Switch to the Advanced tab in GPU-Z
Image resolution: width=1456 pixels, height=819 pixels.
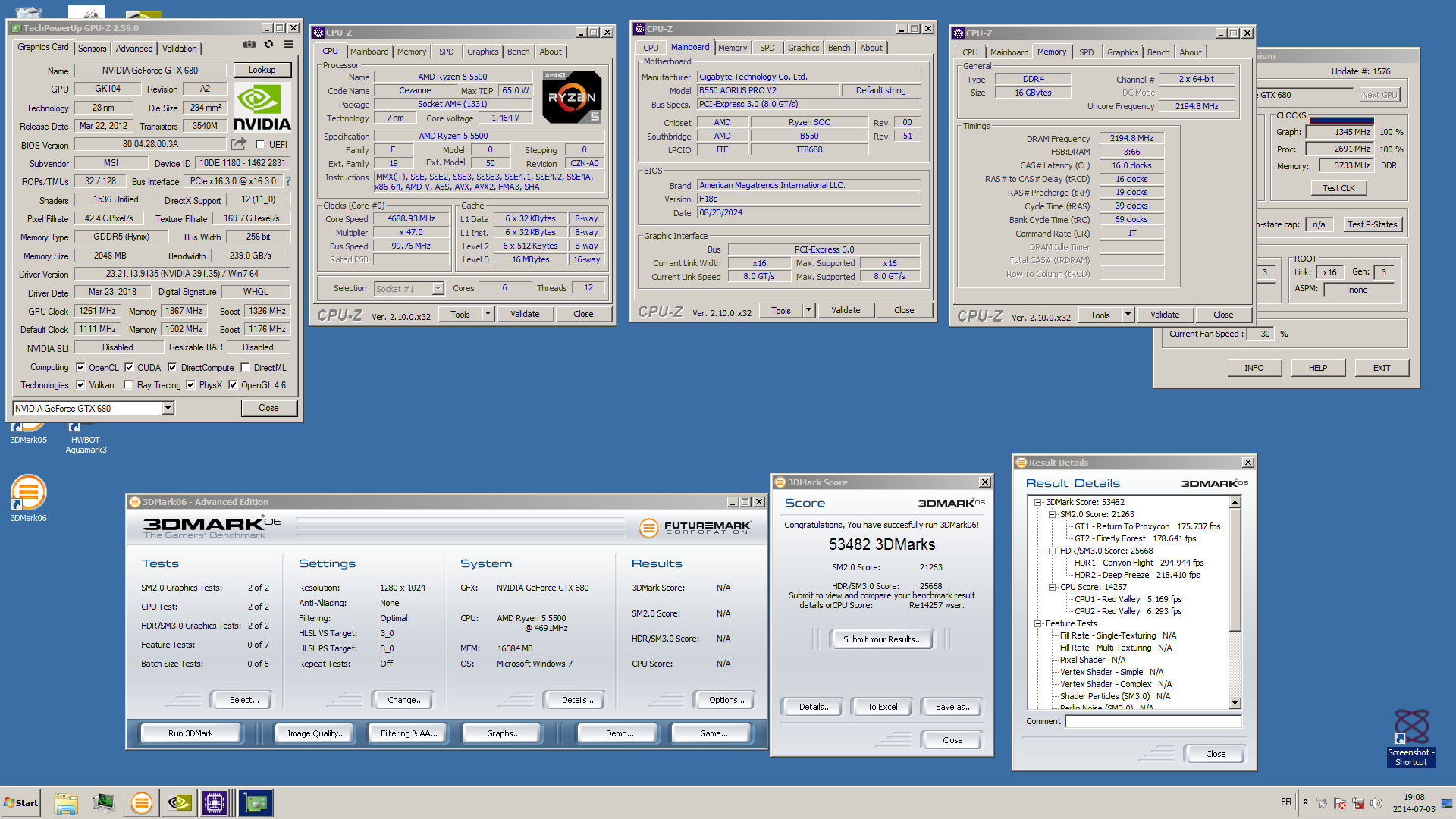tap(134, 48)
